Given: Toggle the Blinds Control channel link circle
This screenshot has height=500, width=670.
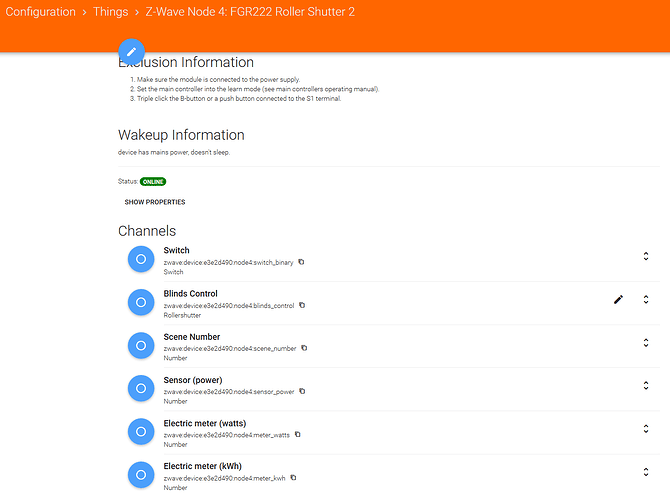Looking at the screenshot, I should [141, 302].
